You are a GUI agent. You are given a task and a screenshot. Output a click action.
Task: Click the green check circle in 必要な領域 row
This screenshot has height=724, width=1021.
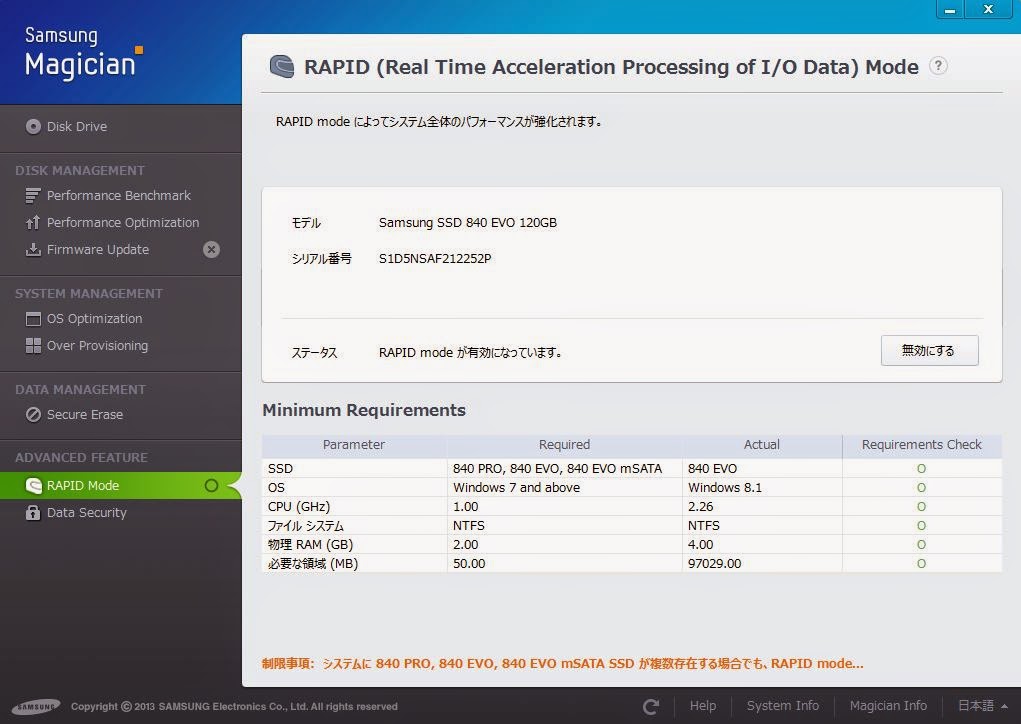[921, 564]
